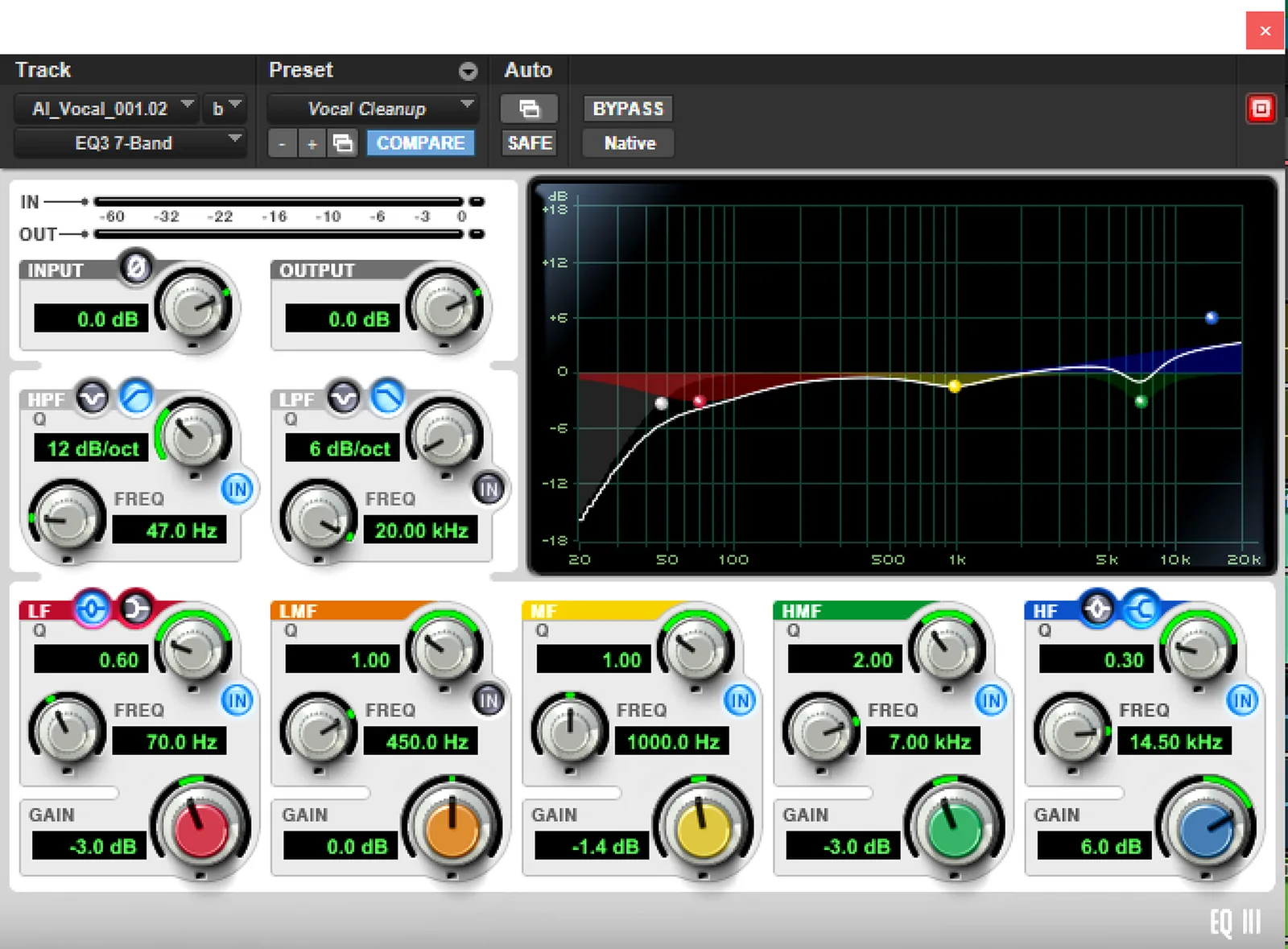Select HF peak filter type icon
The width and height of the screenshot is (1288, 949).
pyautogui.click(x=1097, y=609)
